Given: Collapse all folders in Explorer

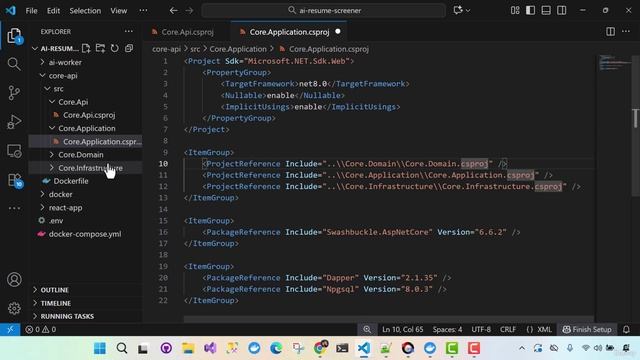Looking at the screenshot, I should 129,49.
